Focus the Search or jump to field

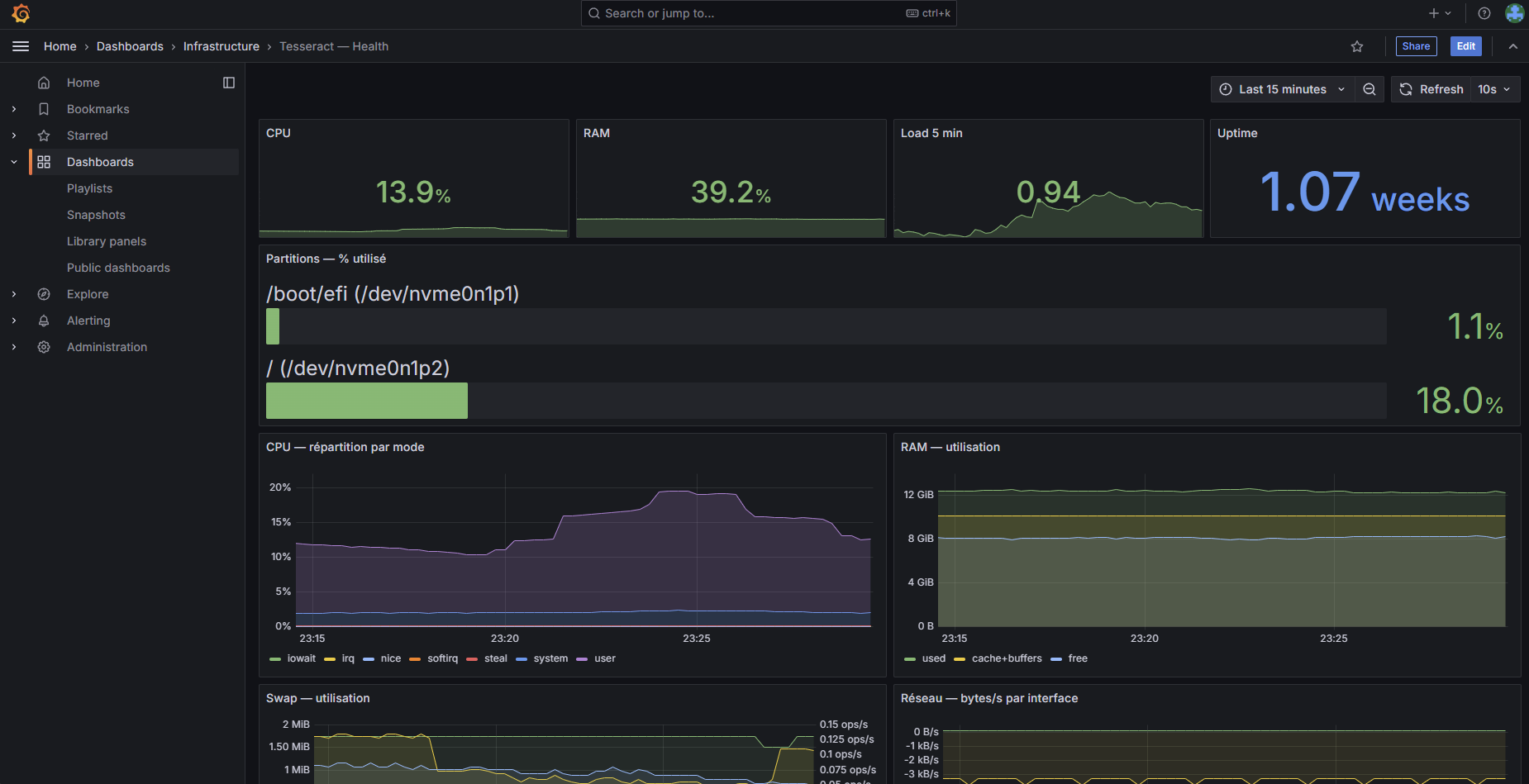[x=769, y=13]
